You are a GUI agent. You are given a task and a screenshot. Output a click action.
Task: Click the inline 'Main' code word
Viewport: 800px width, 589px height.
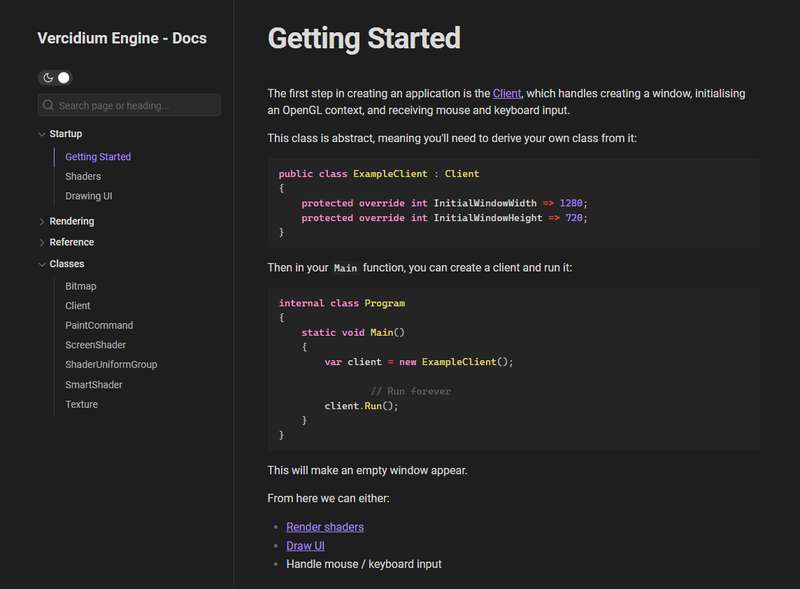(x=345, y=268)
